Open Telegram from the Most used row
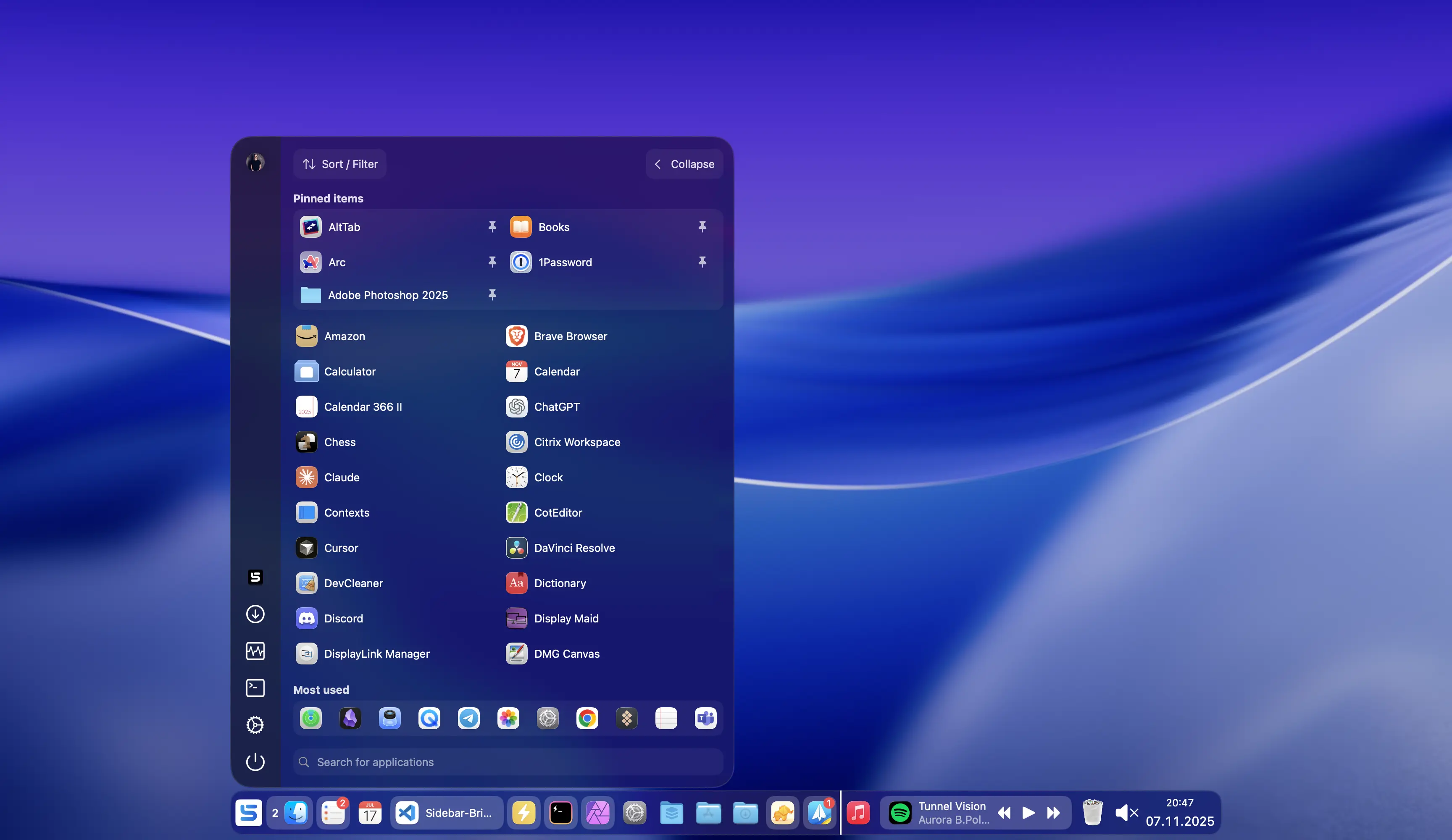Viewport: 1452px width, 840px height. tap(468, 719)
